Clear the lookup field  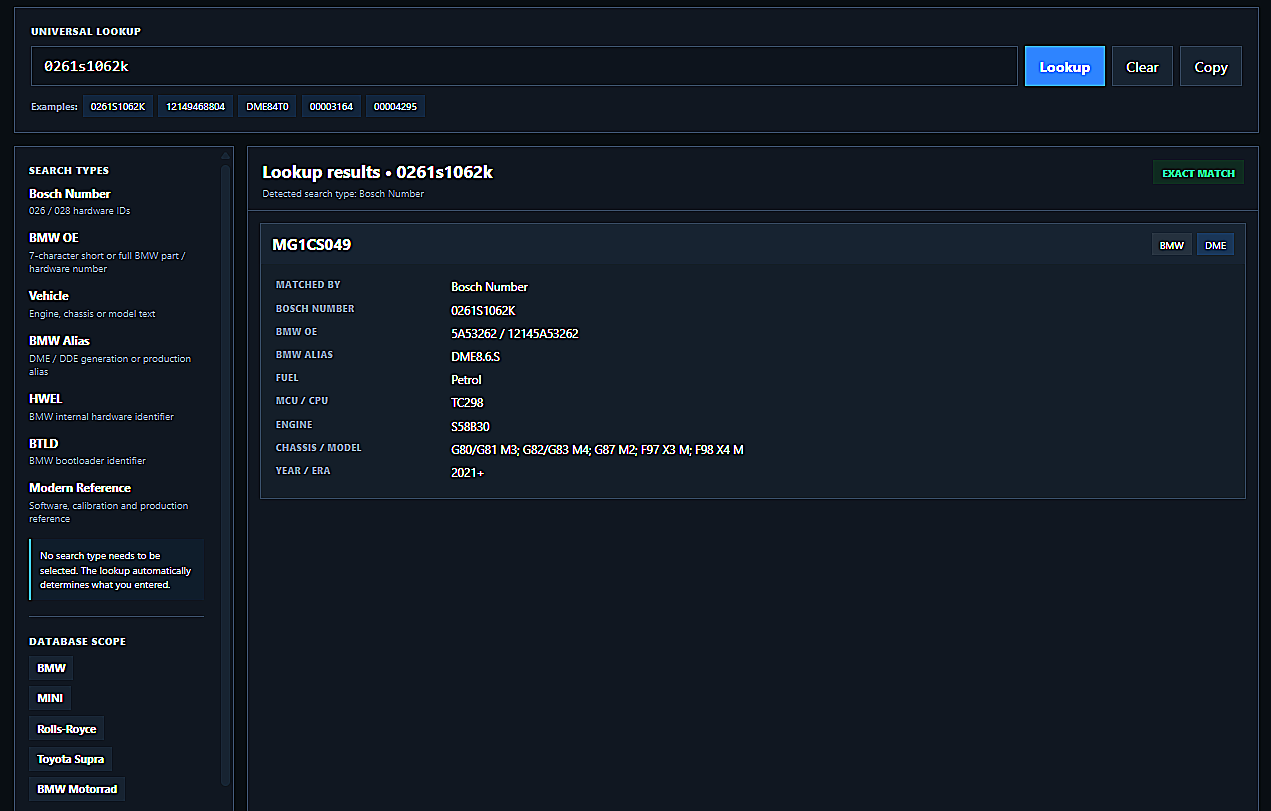(x=1142, y=66)
